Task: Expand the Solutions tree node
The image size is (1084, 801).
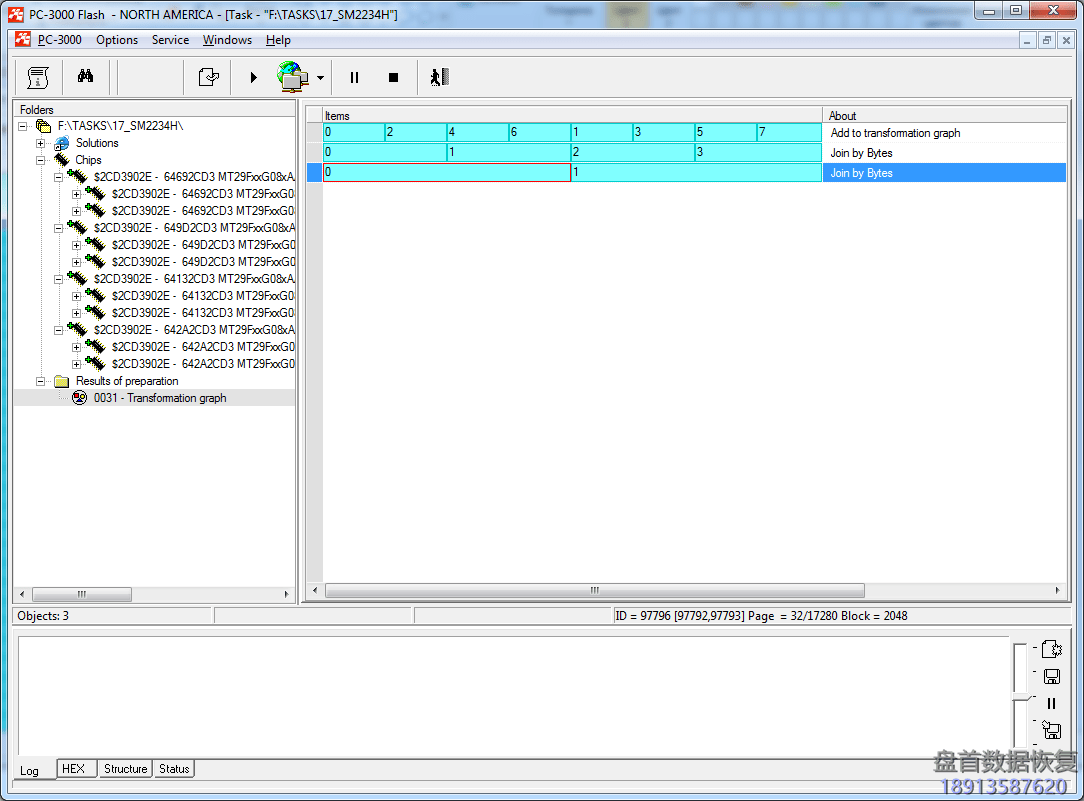Action: (42, 143)
